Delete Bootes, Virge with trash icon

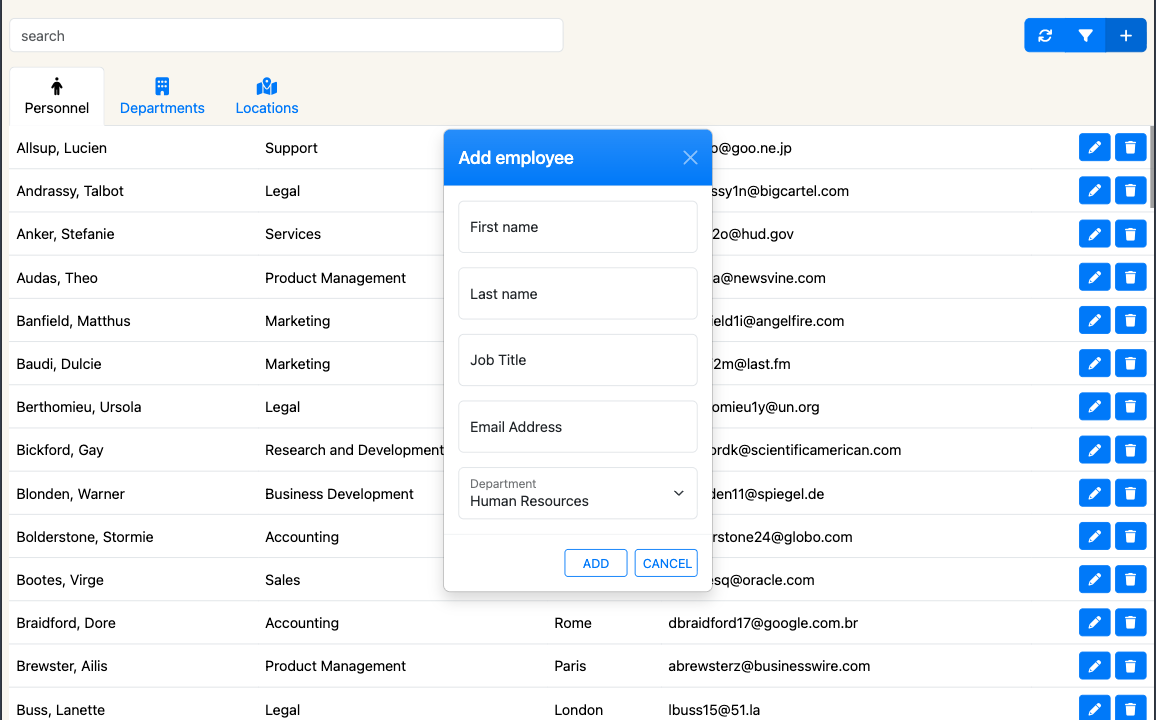pyautogui.click(x=1130, y=579)
